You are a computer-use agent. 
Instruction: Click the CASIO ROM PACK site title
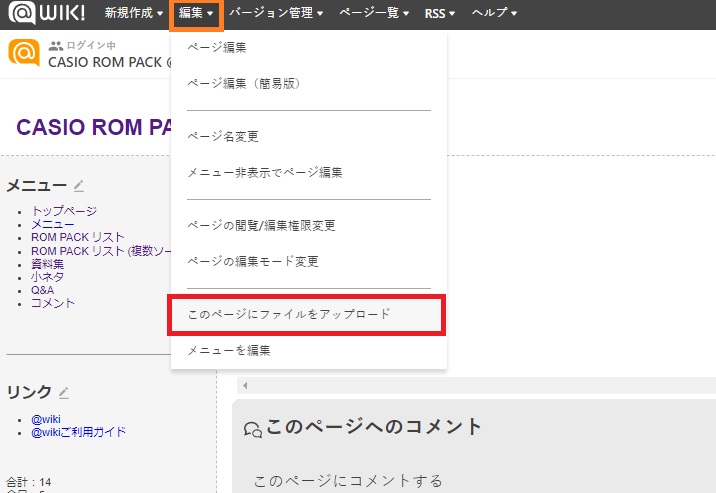click(x=110, y=62)
